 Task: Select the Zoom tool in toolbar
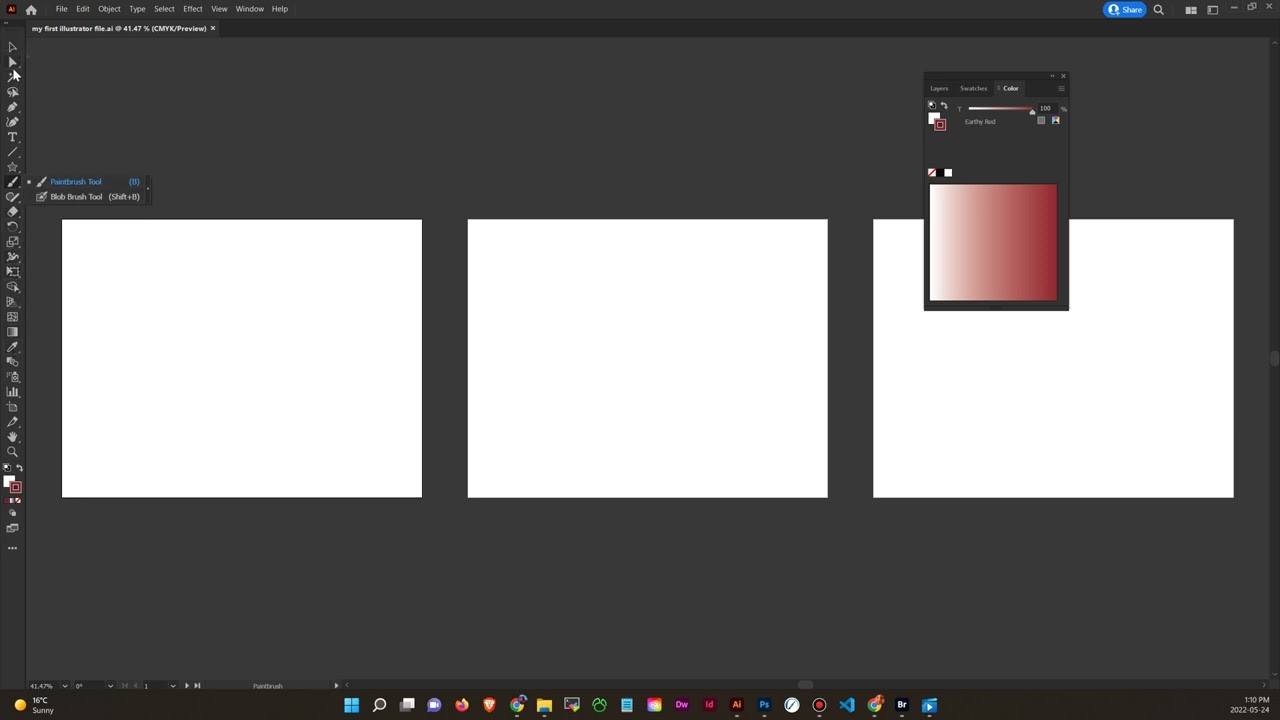tap(12, 452)
